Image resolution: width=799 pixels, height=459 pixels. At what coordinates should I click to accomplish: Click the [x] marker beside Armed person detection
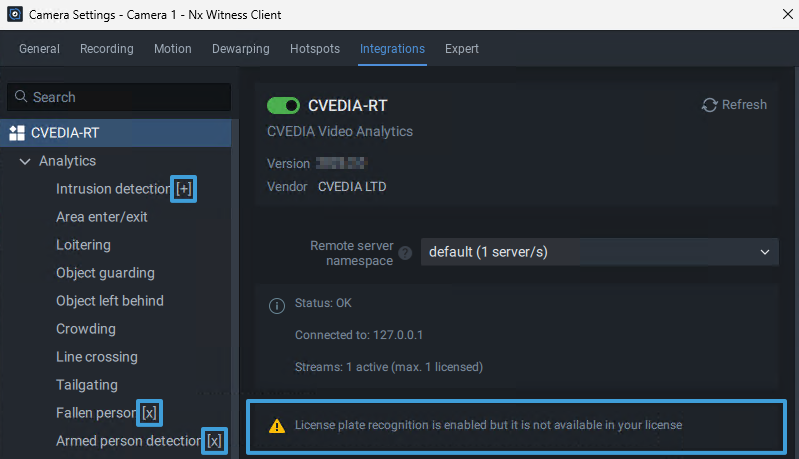(214, 440)
